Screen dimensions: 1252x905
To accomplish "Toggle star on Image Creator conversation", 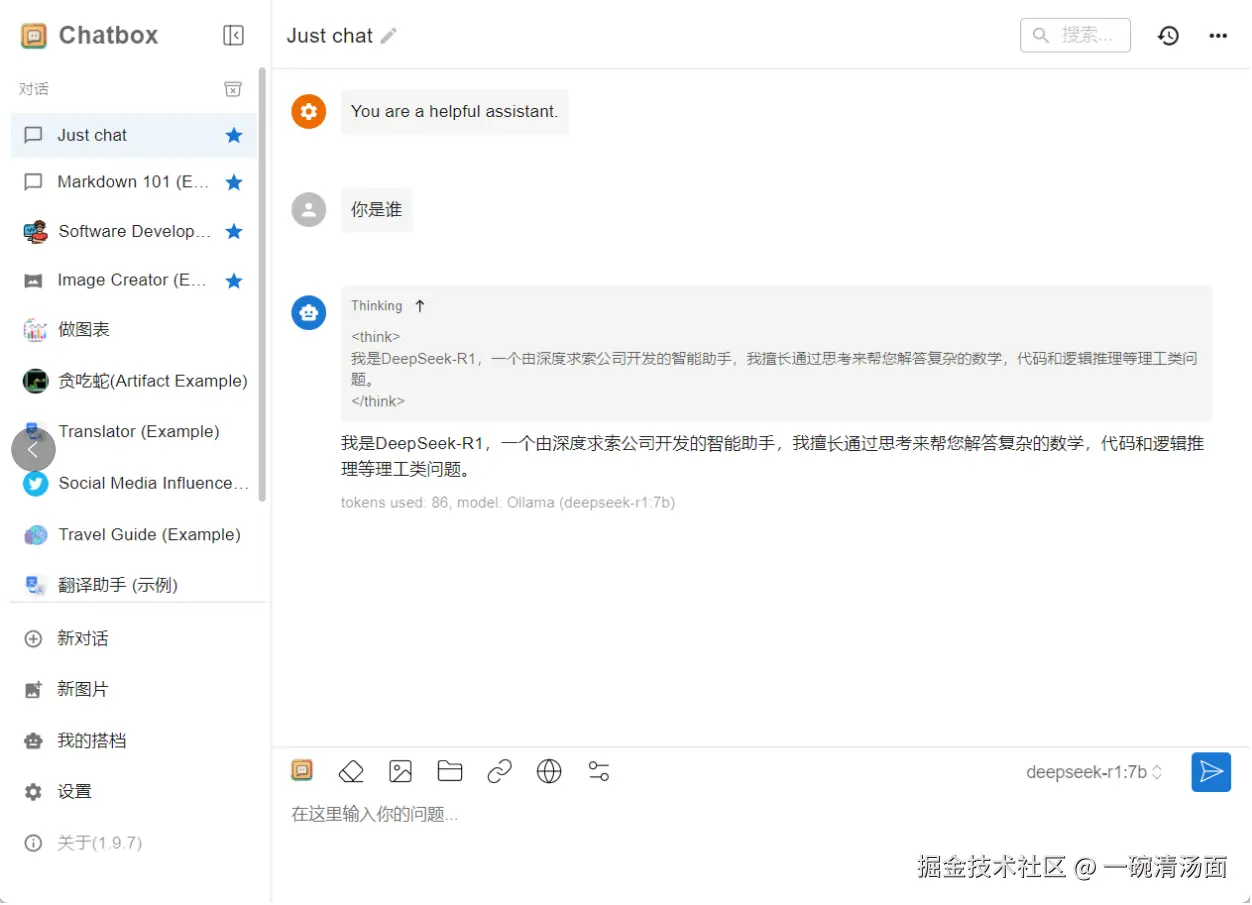I will (x=234, y=280).
